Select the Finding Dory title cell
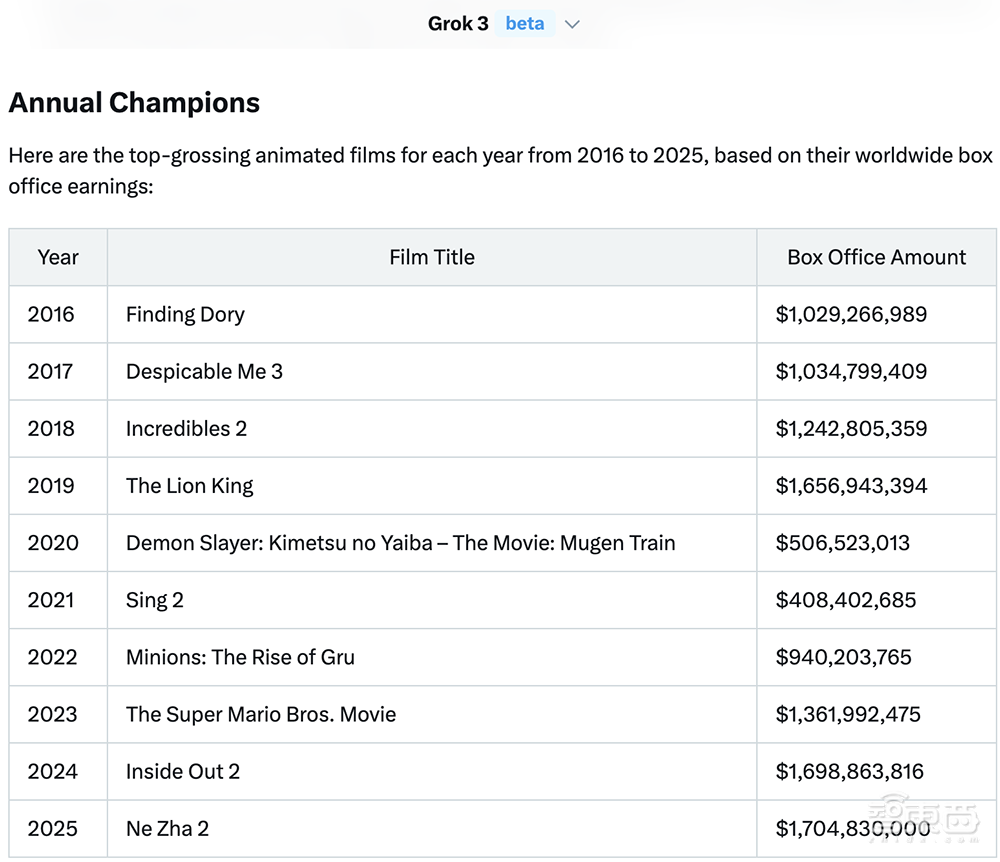 (x=185, y=314)
